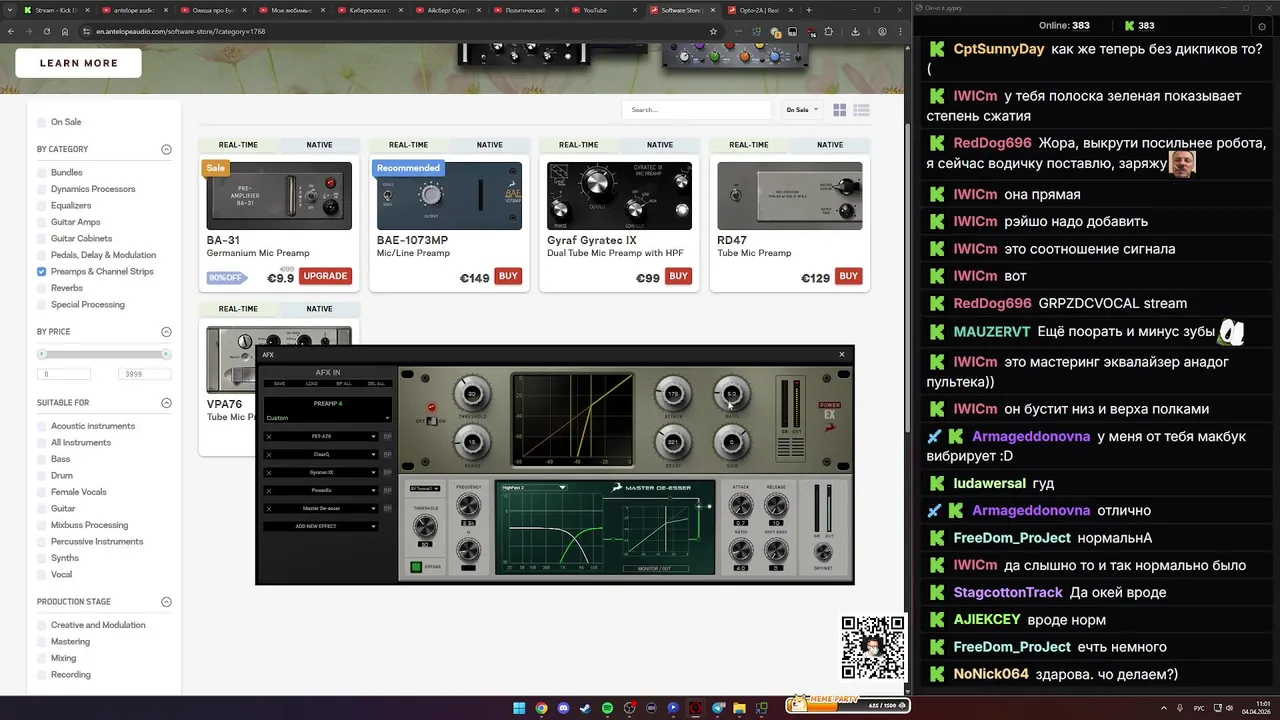
Task: Bookmark this page with star icon
Action: 713,31
